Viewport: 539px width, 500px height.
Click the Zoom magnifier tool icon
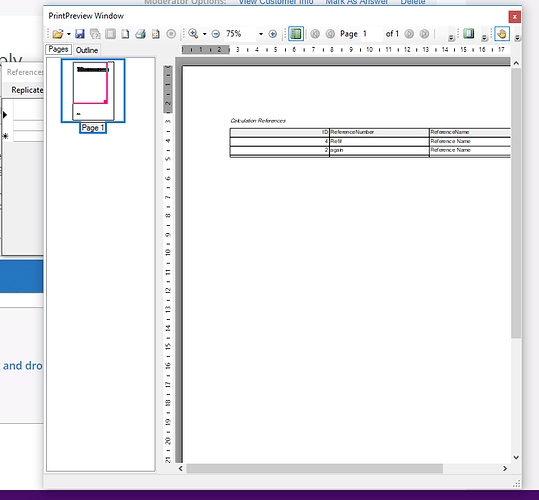click(193, 34)
